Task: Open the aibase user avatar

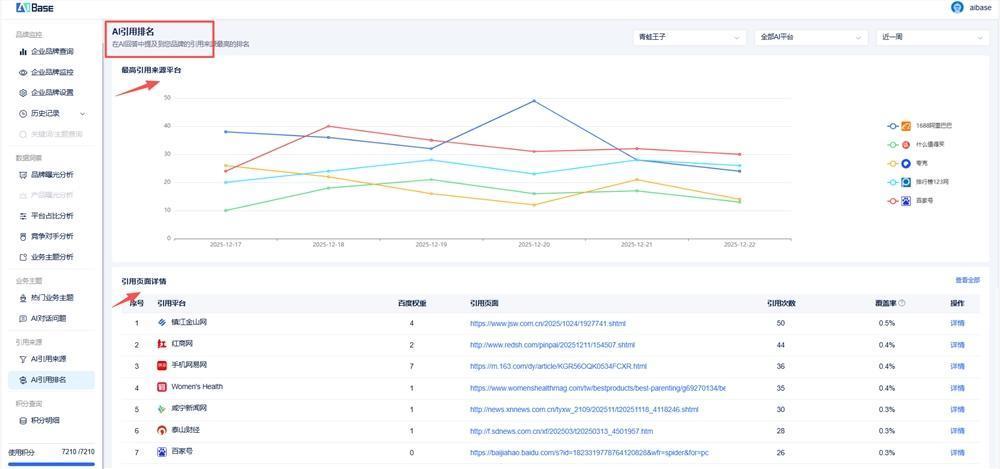Action: pos(958,8)
